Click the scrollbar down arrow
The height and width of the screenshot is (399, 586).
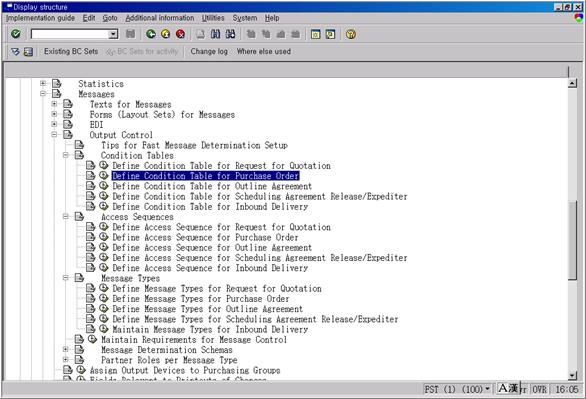(x=572, y=375)
